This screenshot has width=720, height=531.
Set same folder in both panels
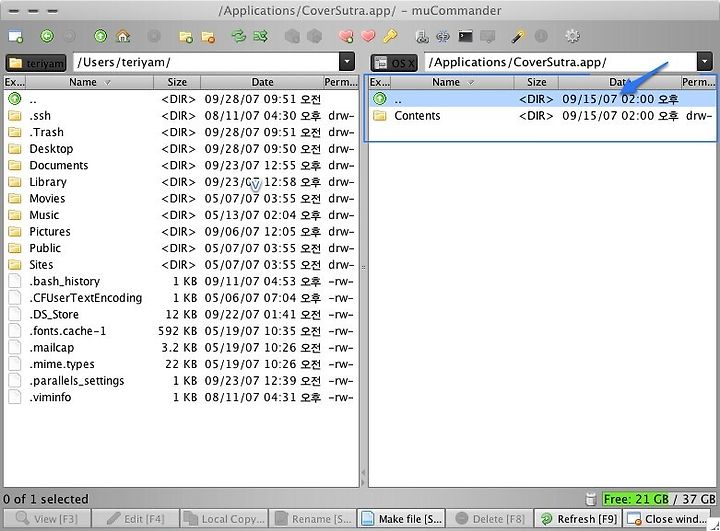[x=260, y=36]
